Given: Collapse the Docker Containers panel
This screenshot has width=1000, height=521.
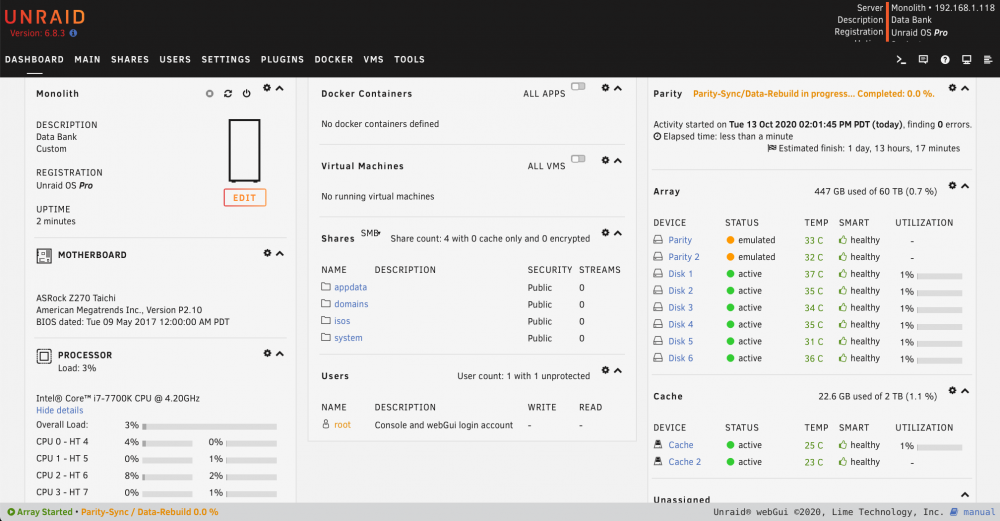Looking at the screenshot, I should [x=617, y=88].
